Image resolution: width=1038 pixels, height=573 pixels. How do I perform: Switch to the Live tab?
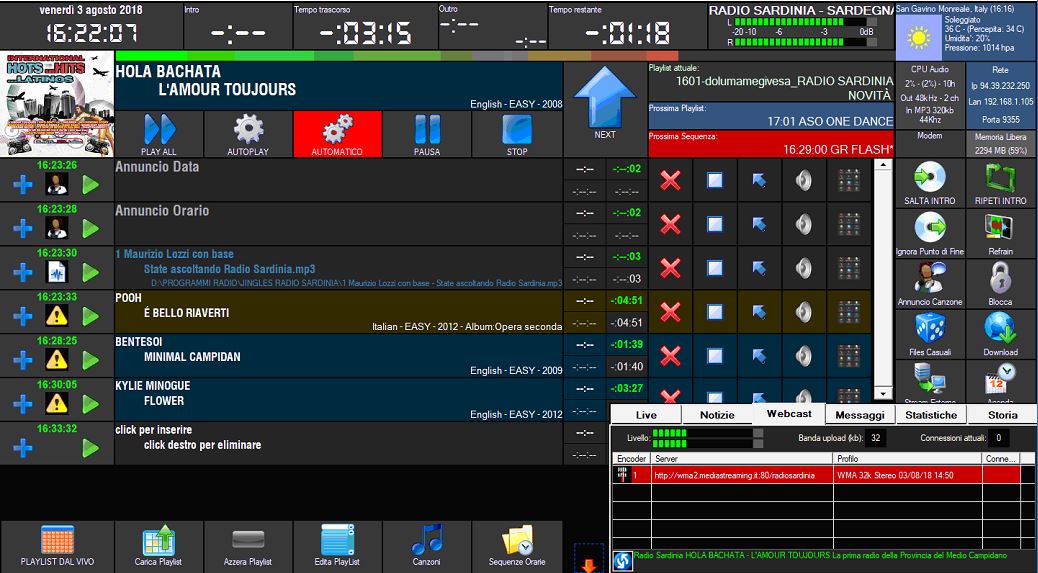(646, 415)
